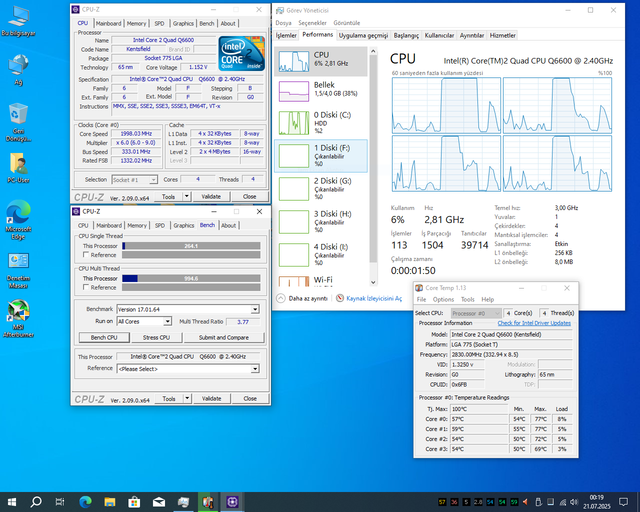The image size is (640, 512).
Task: Click the orange speaker tray icon
Action: 526,502
